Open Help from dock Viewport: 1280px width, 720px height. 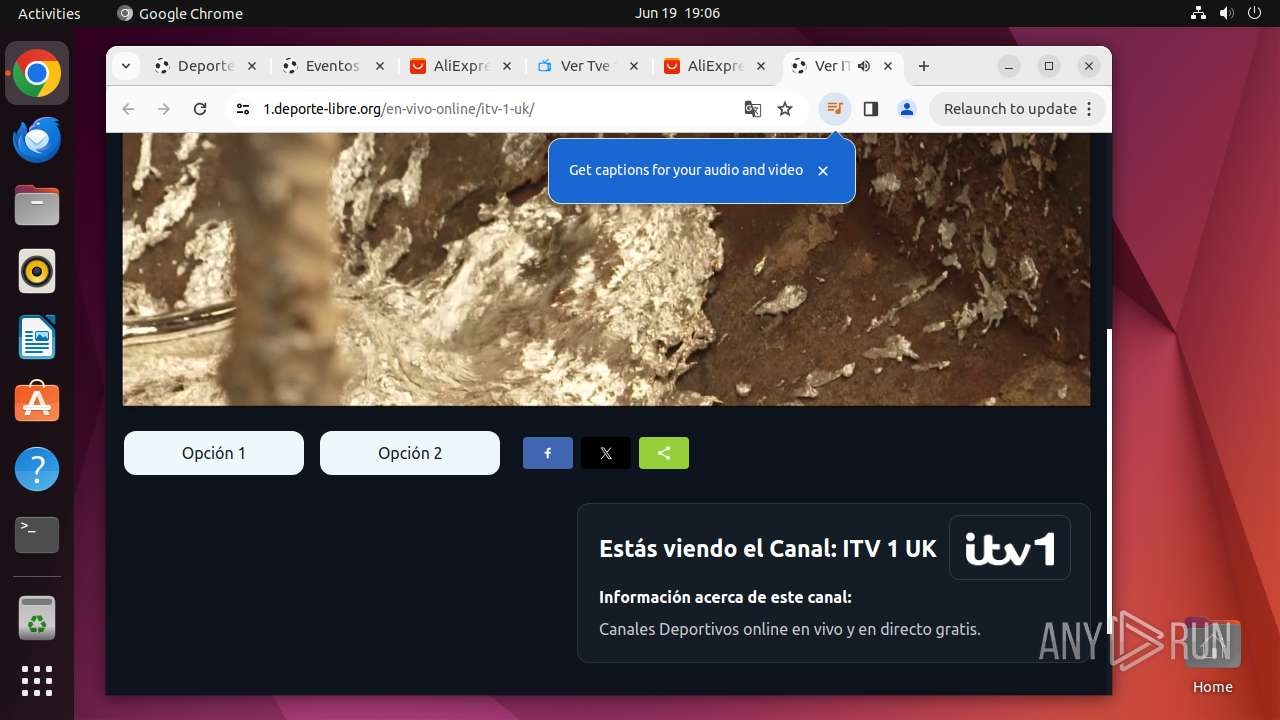[x=37, y=469]
